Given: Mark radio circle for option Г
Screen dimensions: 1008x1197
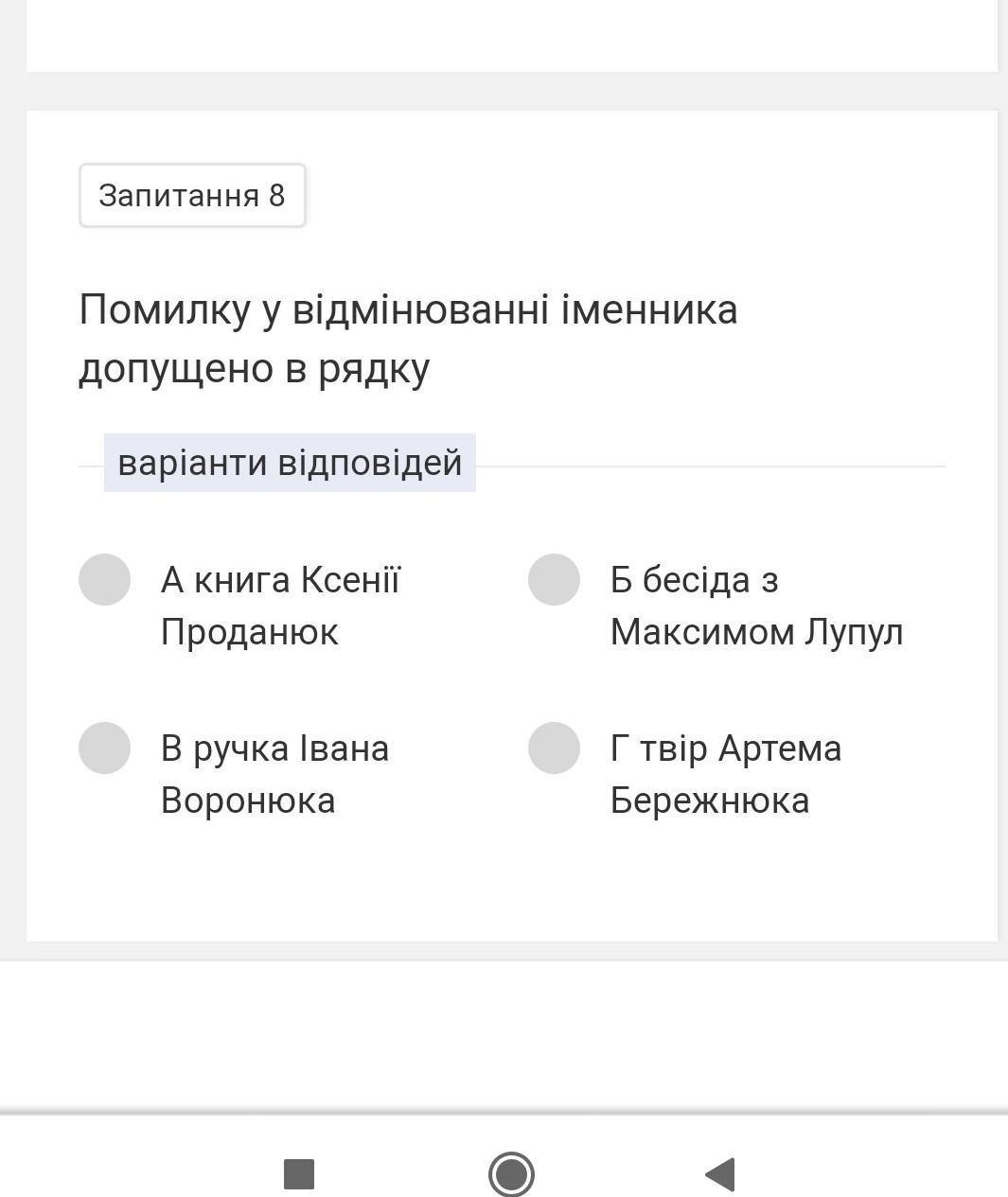Looking at the screenshot, I should (554, 748).
